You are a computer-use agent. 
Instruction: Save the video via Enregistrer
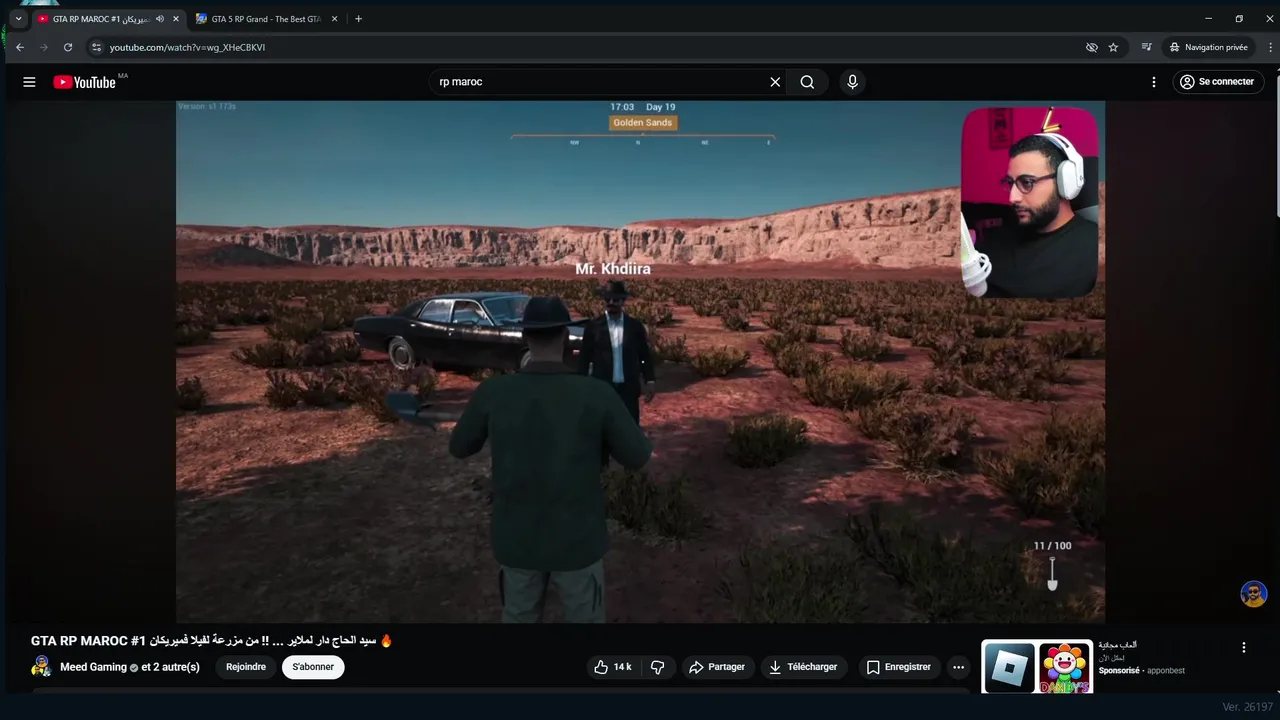pyautogui.click(x=898, y=667)
